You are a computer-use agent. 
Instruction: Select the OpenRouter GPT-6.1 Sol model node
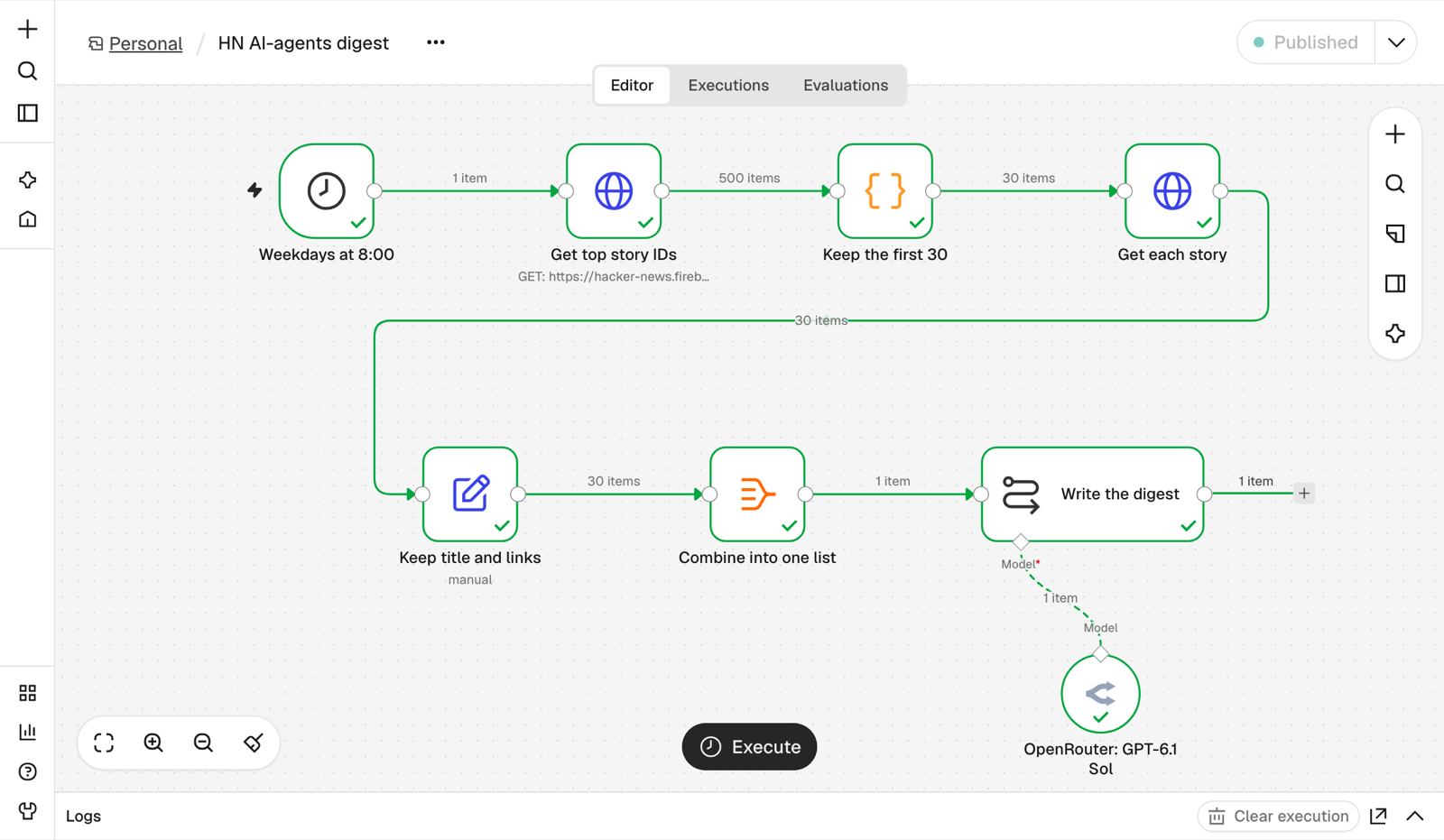tap(1100, 694)
